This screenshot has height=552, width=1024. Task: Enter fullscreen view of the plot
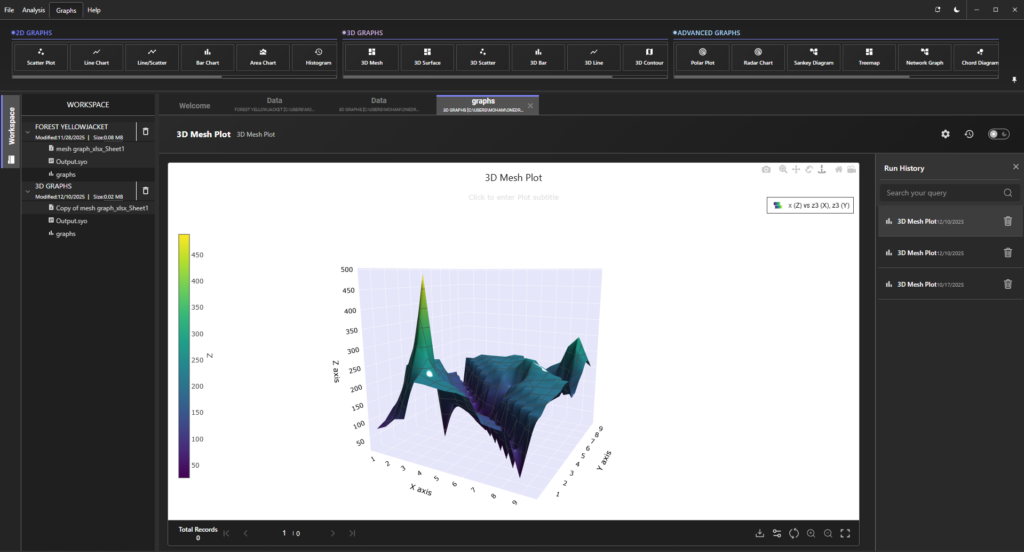coord(846,533)
